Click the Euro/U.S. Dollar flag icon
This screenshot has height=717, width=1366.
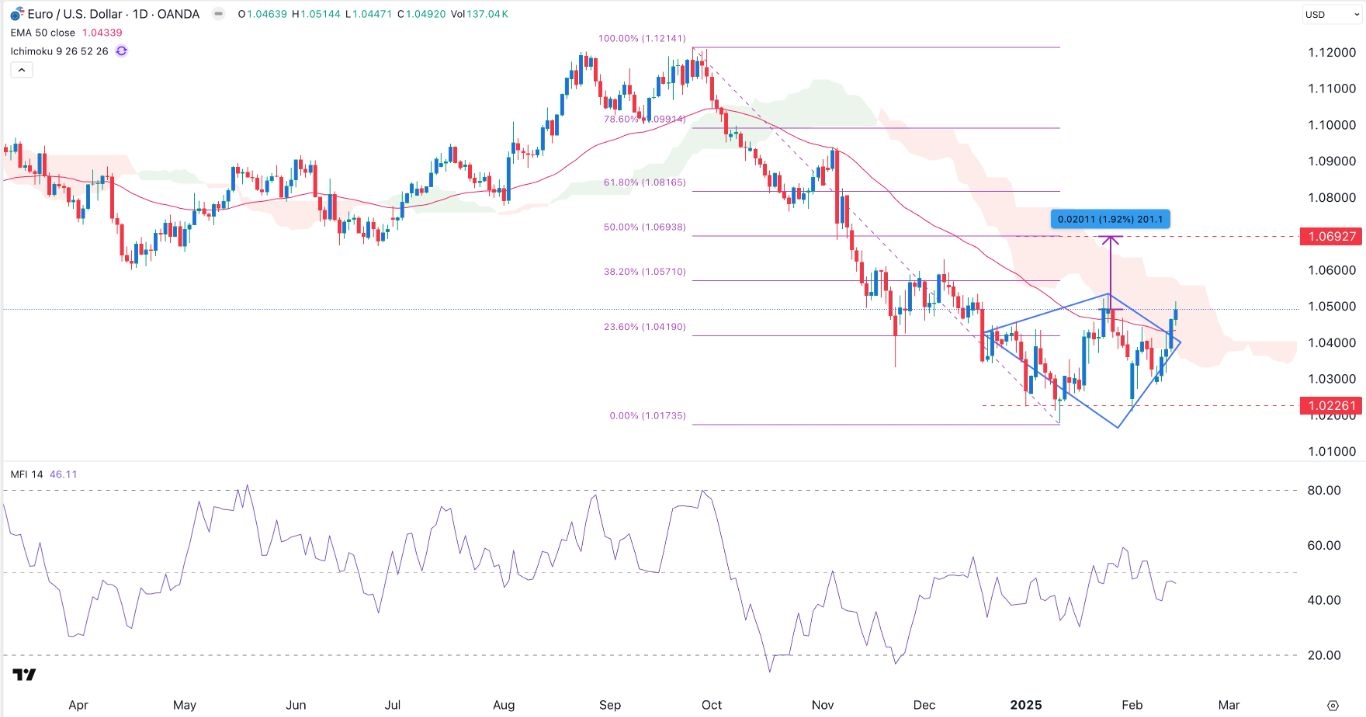coord(15,14)
